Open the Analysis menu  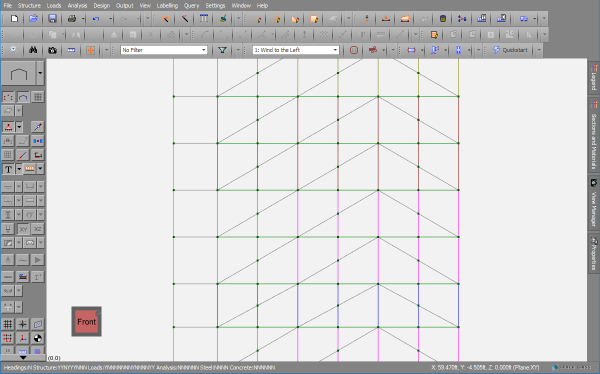[77, 5]
